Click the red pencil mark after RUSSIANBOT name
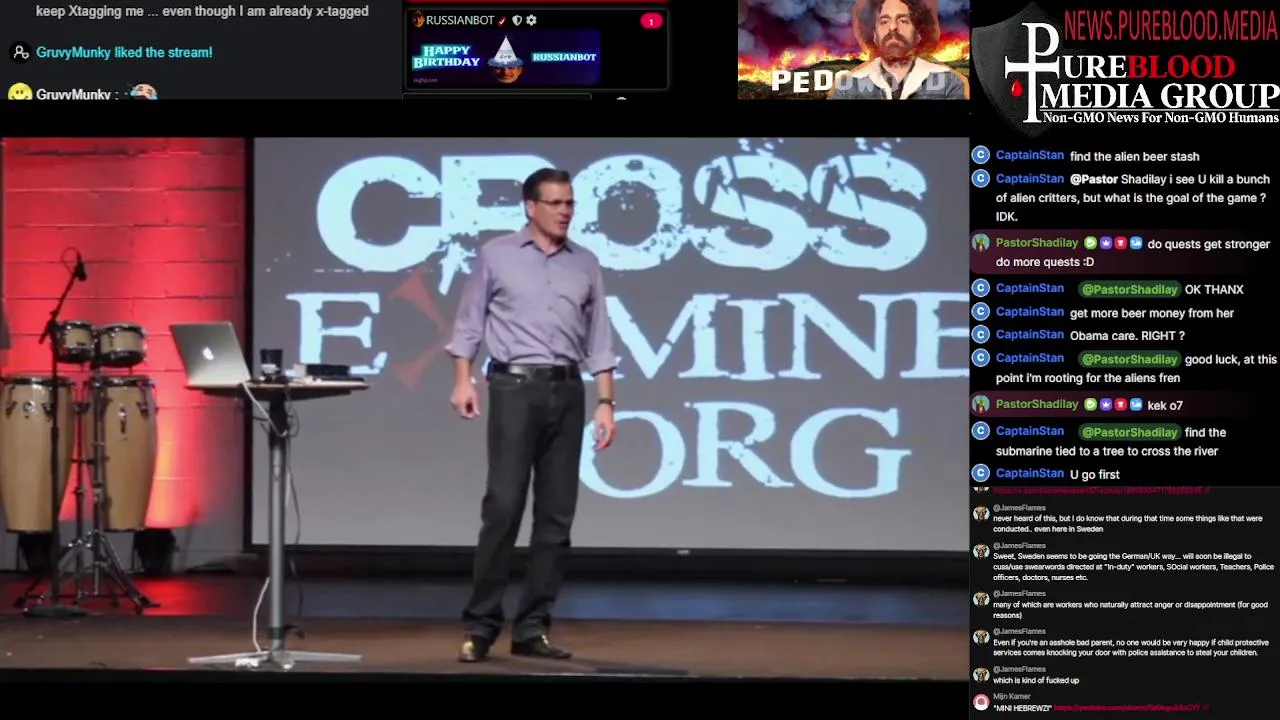This screenshot has height=720, width=1280. coord(503,20)
